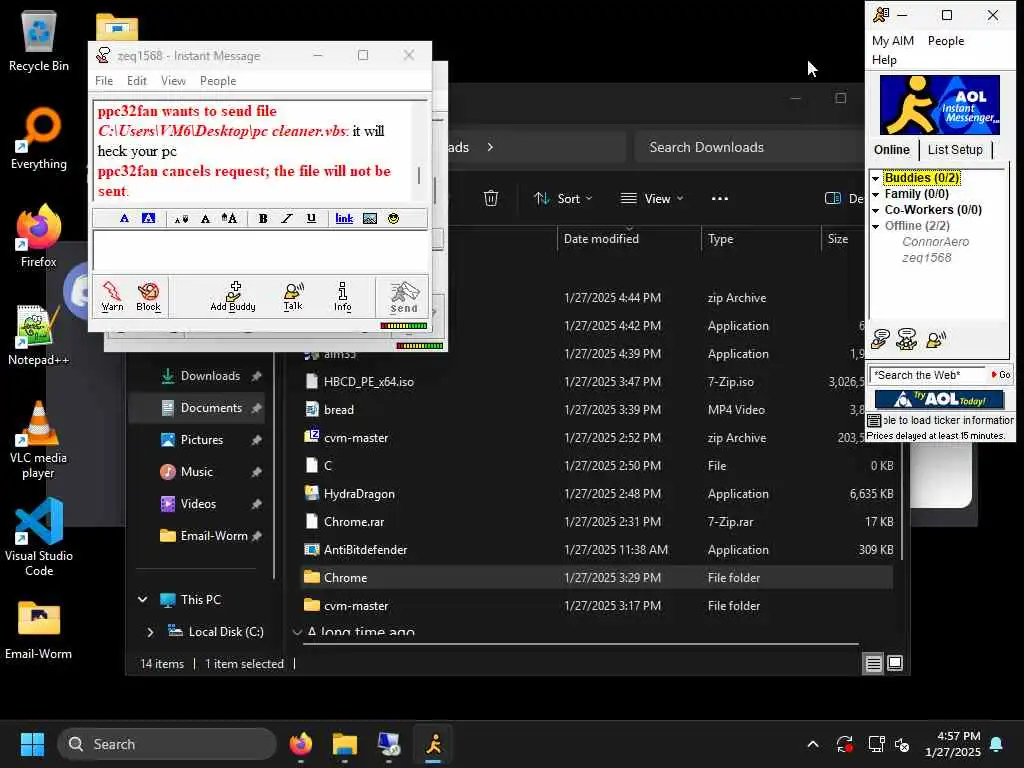
Task: Select offline buddy zeq1568
Action: pos(926,258)
